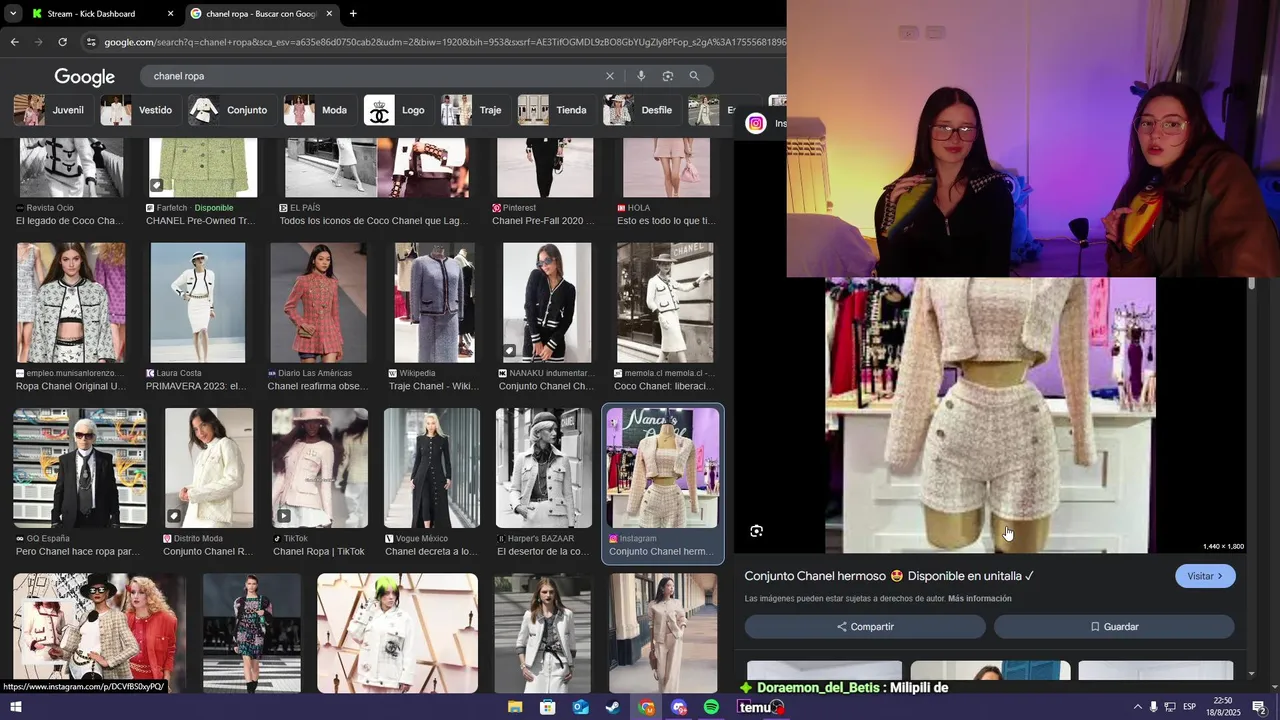Image resolution: width=1280 pixels, height=720 pixels.
Task: Open File Explorer from the taskbar
Action: click(515, 707)
